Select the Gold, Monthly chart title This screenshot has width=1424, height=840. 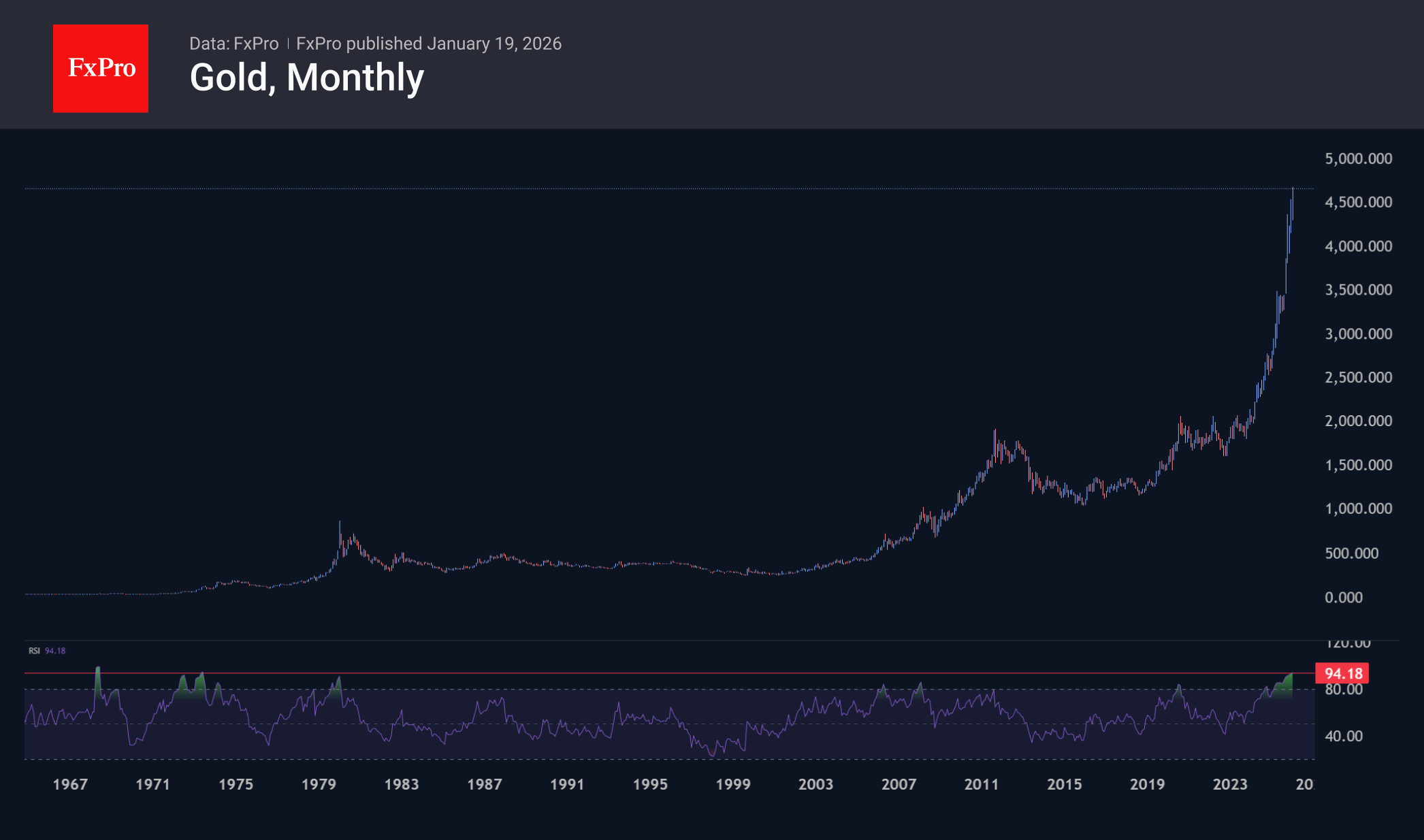pos(306,77)
